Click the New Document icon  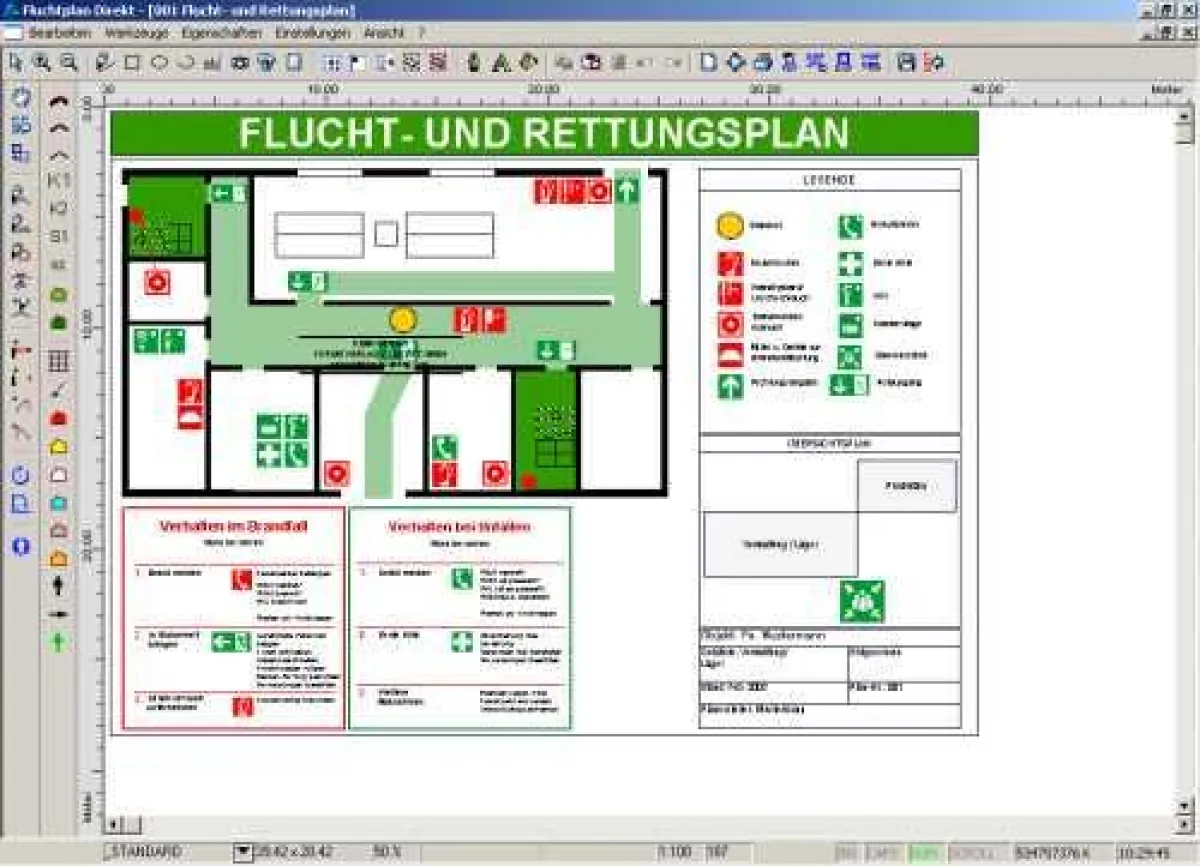coord(707,62)
